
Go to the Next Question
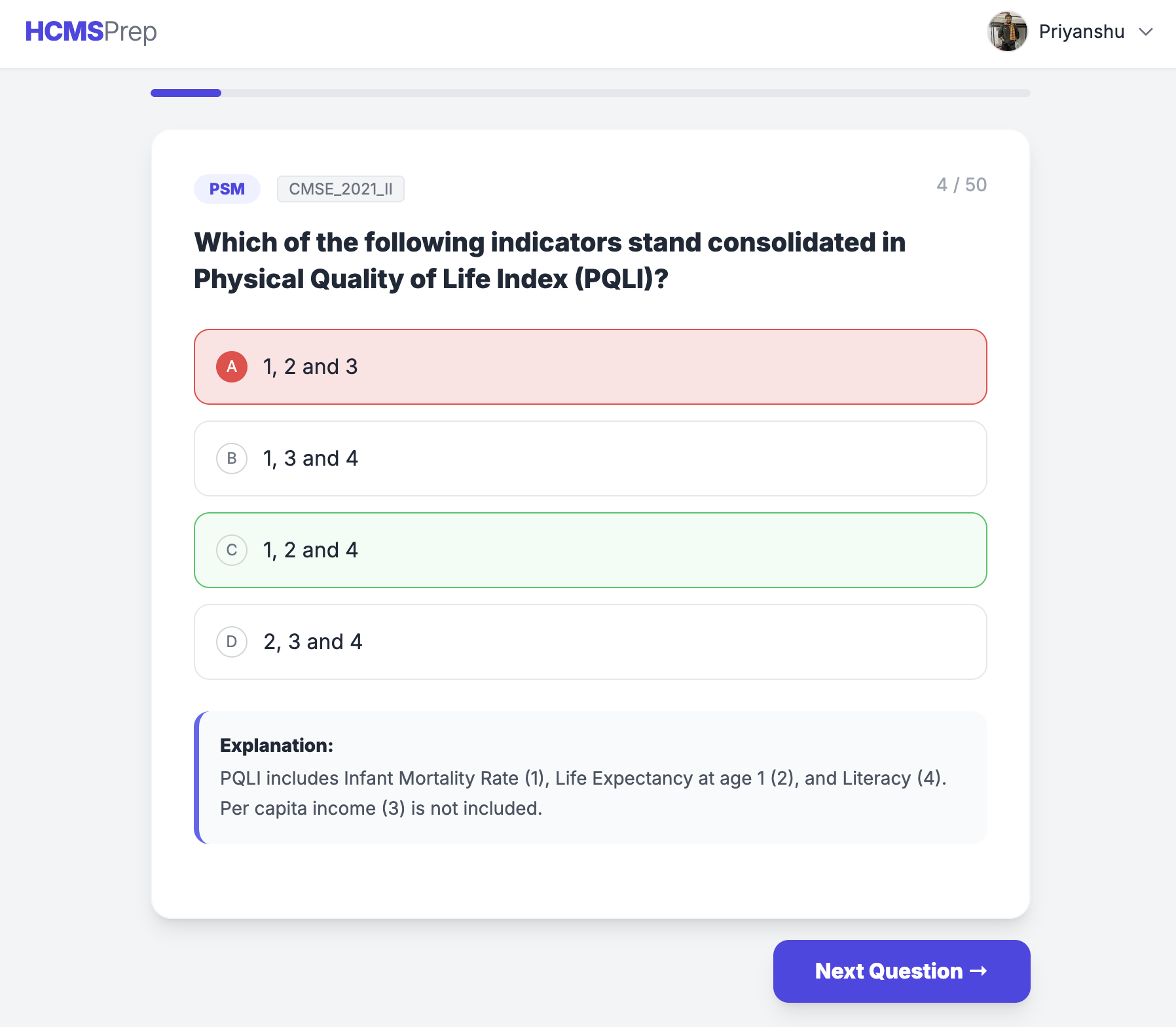(x=901, y=971)
